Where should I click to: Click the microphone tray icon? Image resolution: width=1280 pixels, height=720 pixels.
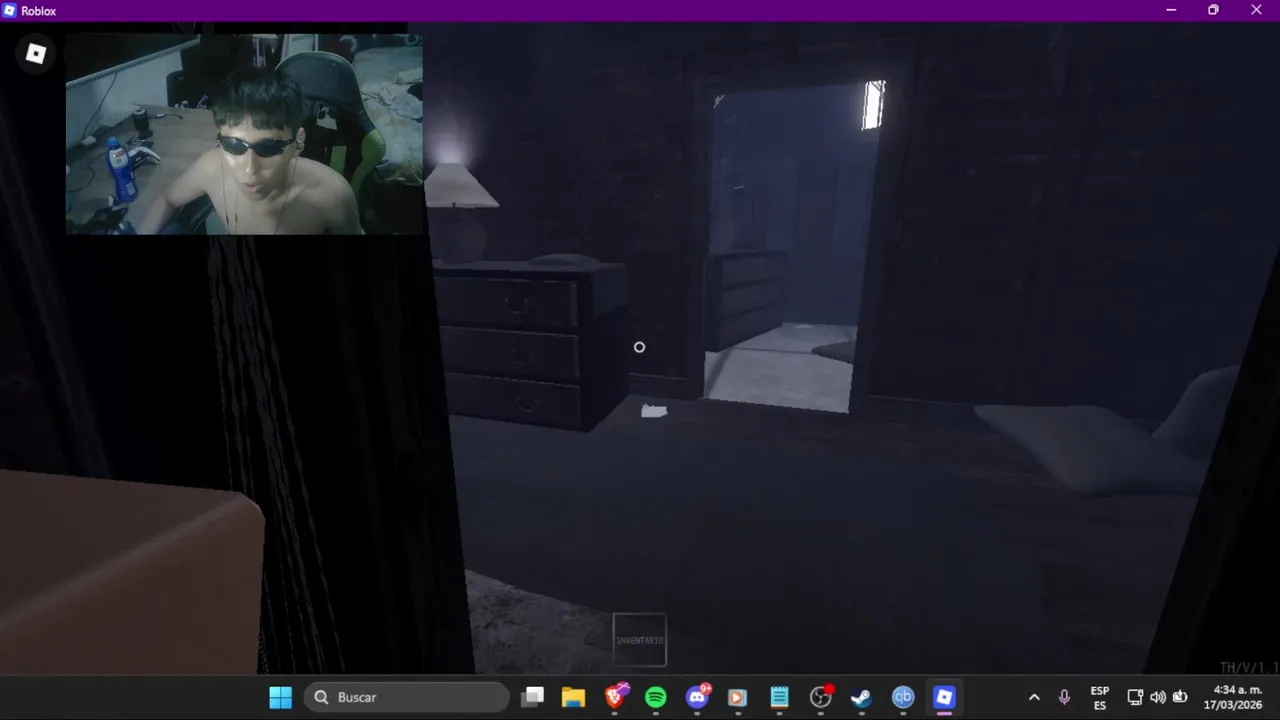point(1064,697)
